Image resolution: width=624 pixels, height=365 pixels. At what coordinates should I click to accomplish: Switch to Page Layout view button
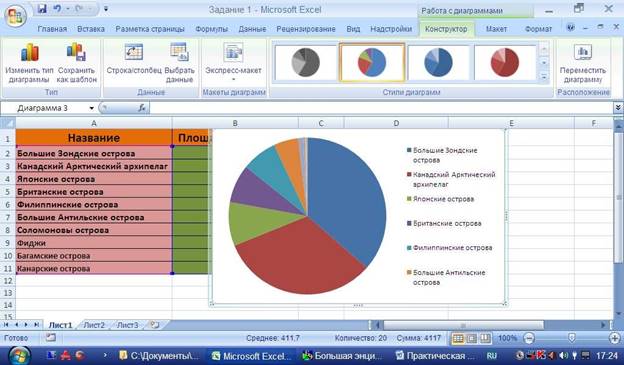click(472, 338)
